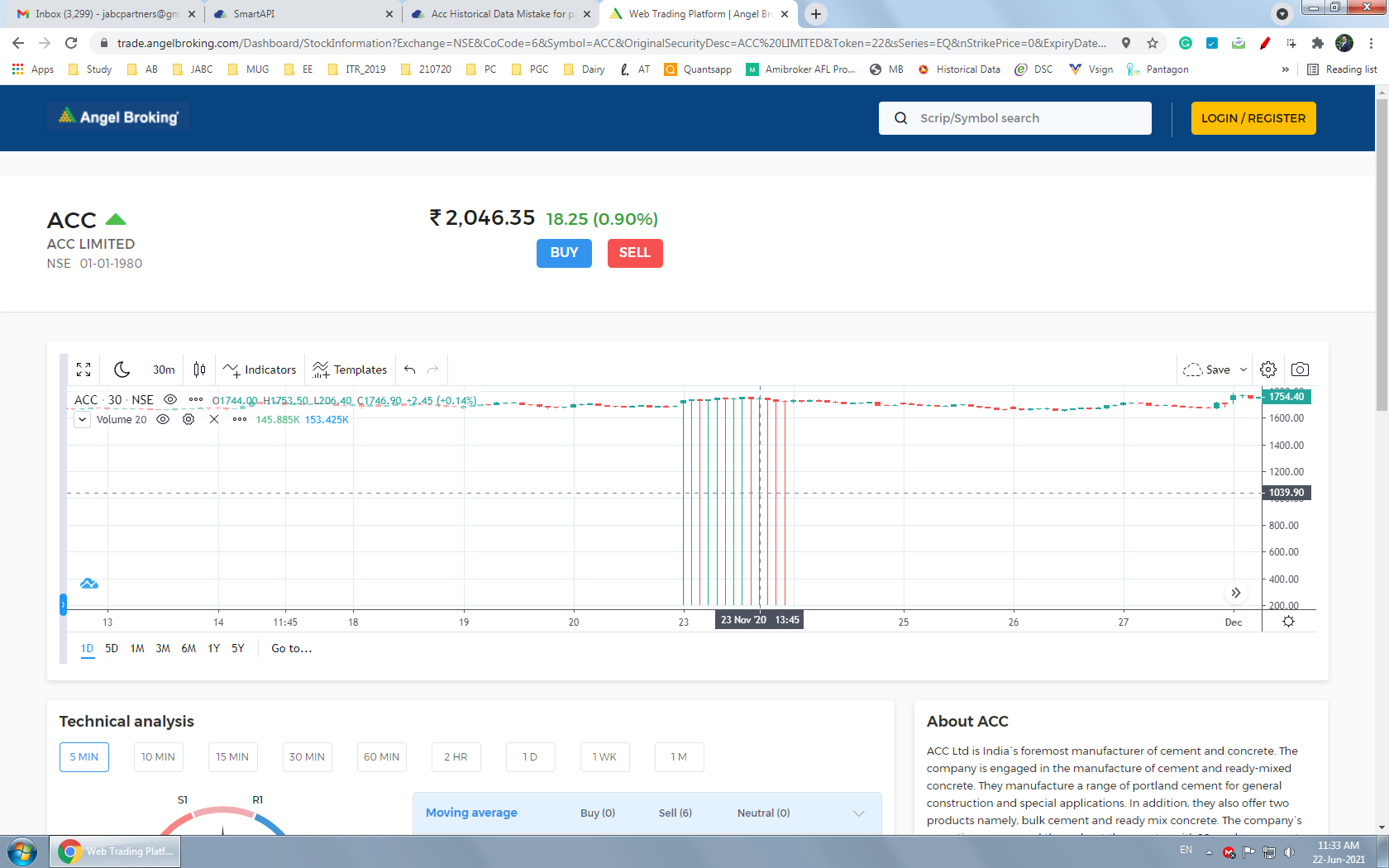The width and height of the screenshot is (1389, 868).
Task: Open Windows Start button
Action: pos(22,851)
